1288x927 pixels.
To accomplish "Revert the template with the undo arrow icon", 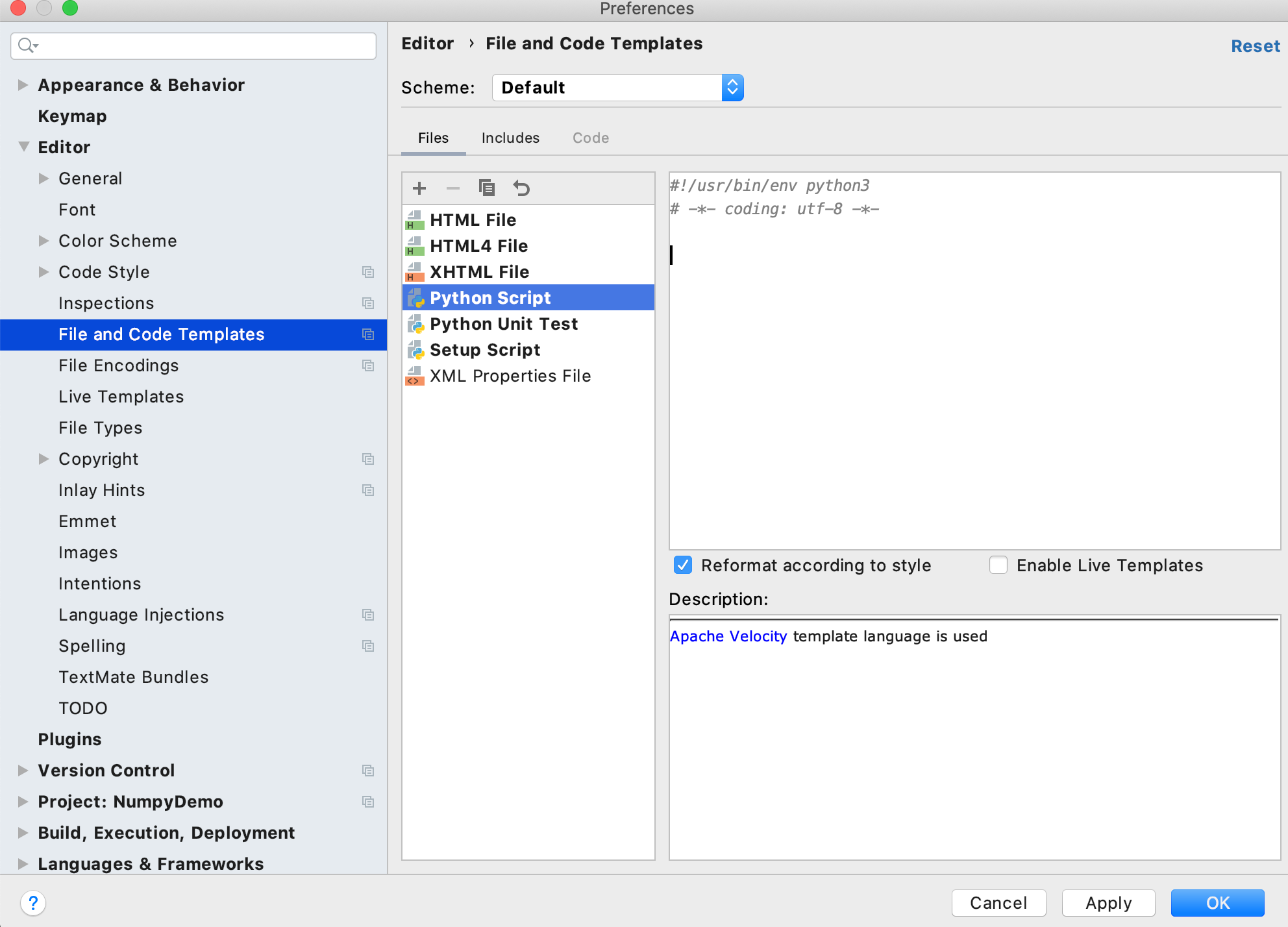I will pyautogui.click(x=522, y=188).
